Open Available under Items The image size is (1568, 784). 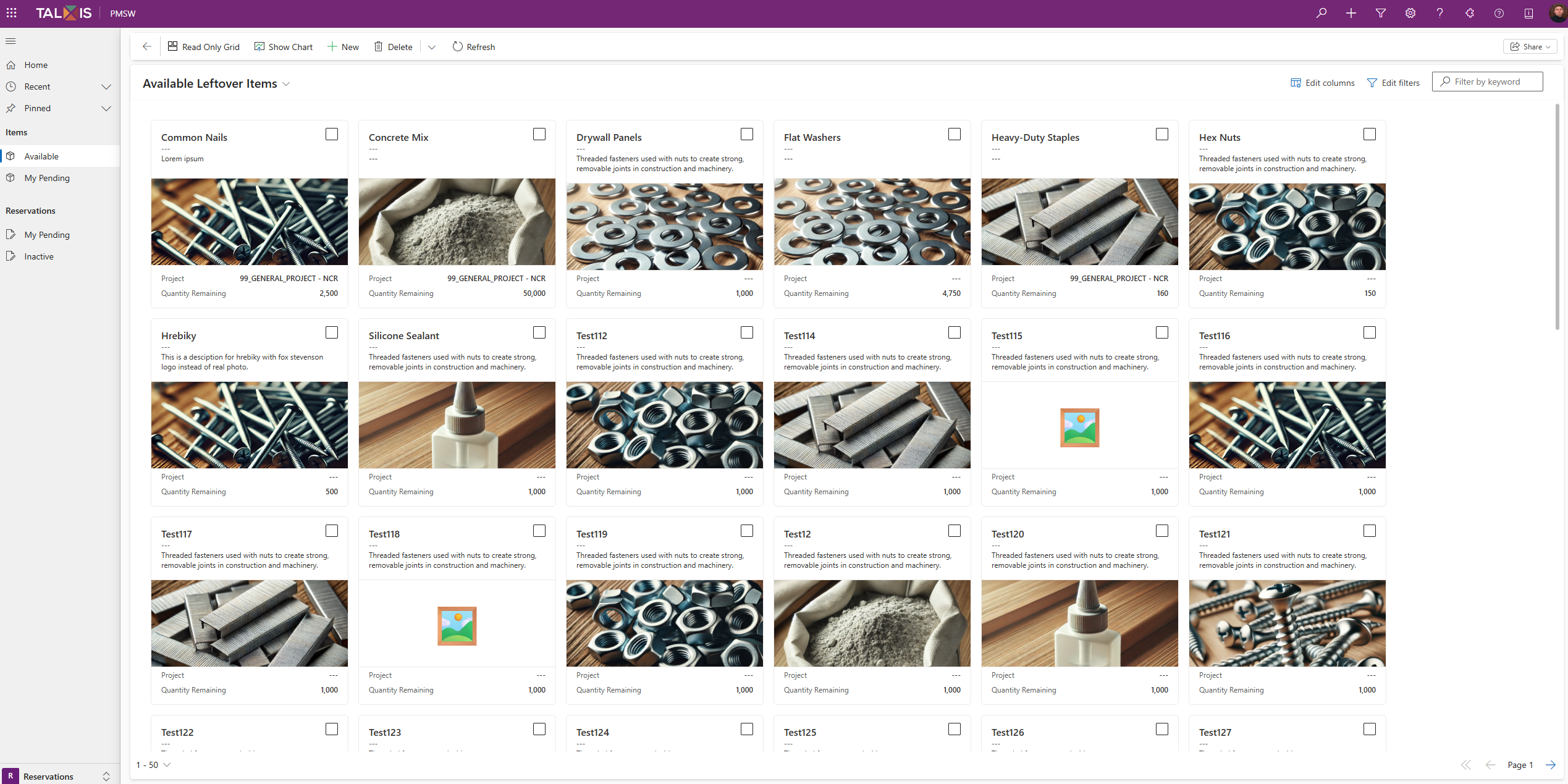tap(60, 156)
